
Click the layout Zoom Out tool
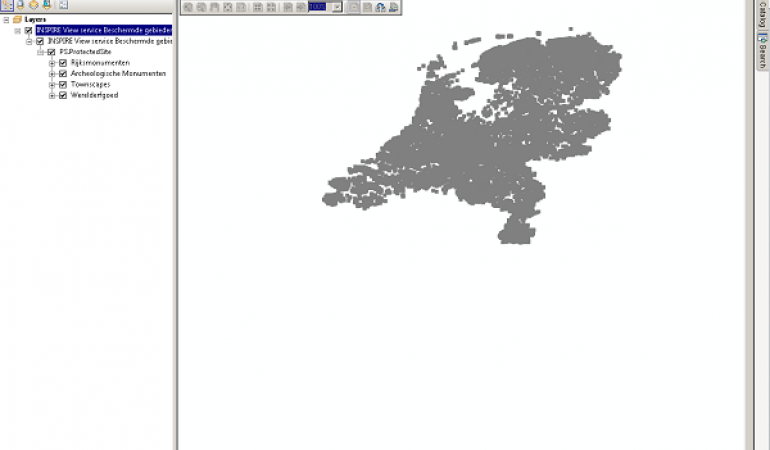coord(201,7)
